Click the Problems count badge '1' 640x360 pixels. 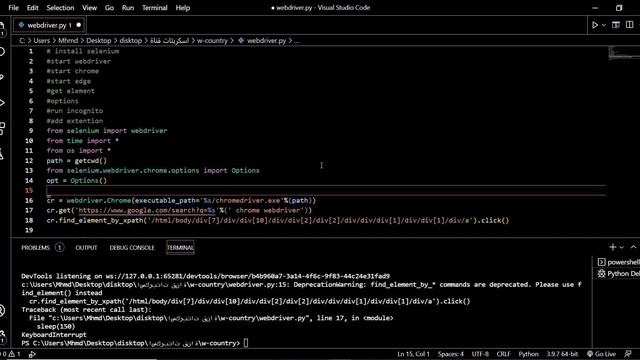[60, 248]
